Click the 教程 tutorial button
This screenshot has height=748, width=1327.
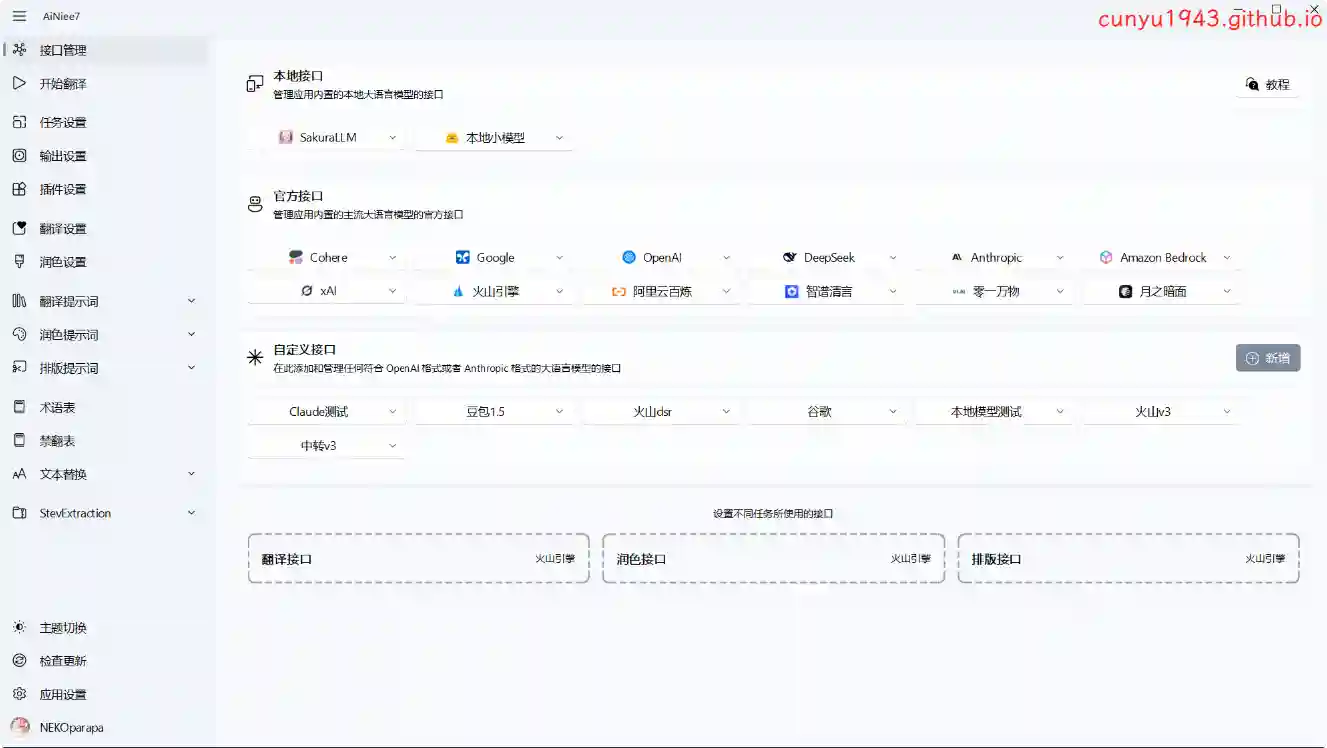pos(1267,85)
